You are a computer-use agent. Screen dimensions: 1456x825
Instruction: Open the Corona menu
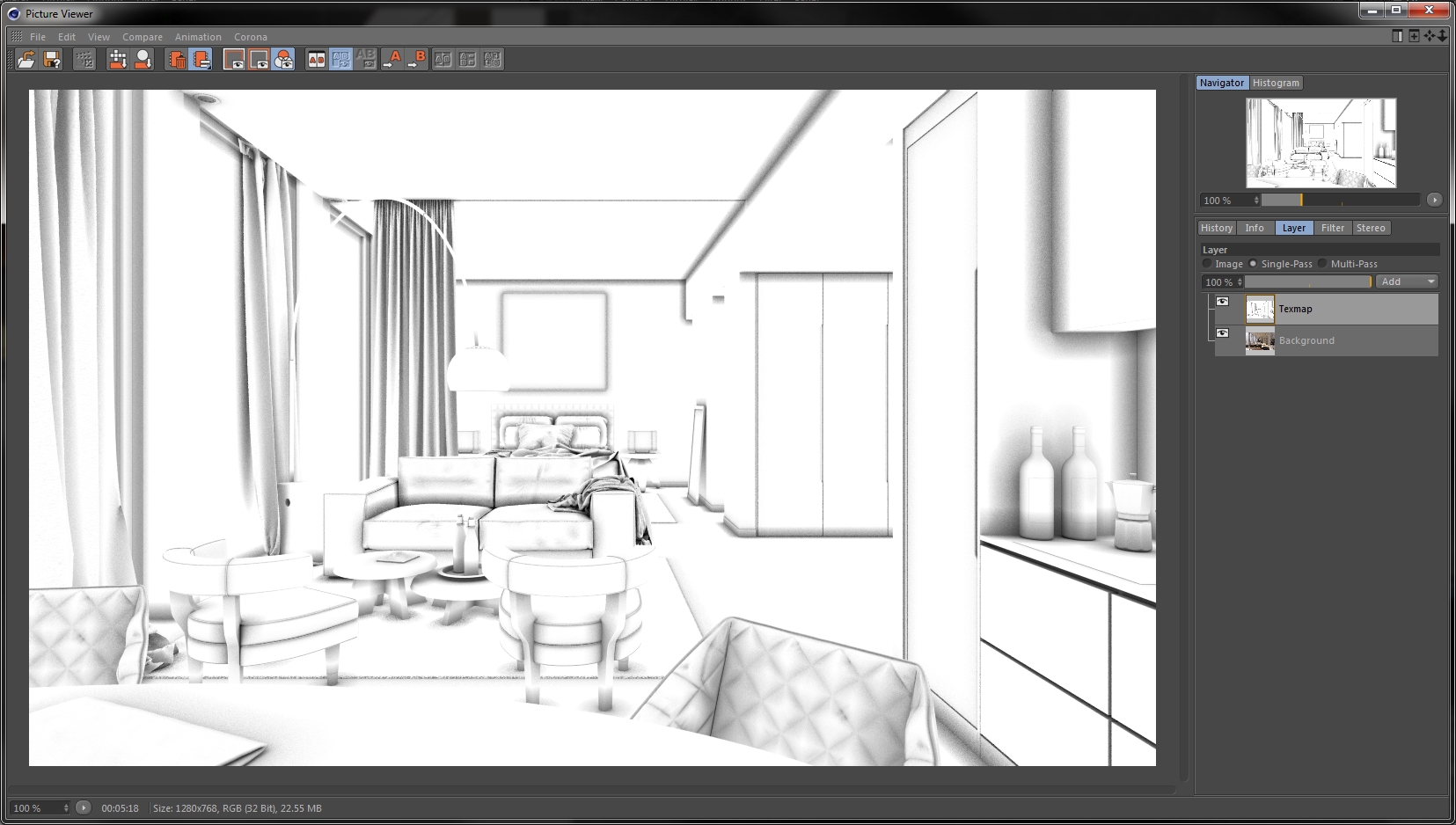[x=251, y=37]
